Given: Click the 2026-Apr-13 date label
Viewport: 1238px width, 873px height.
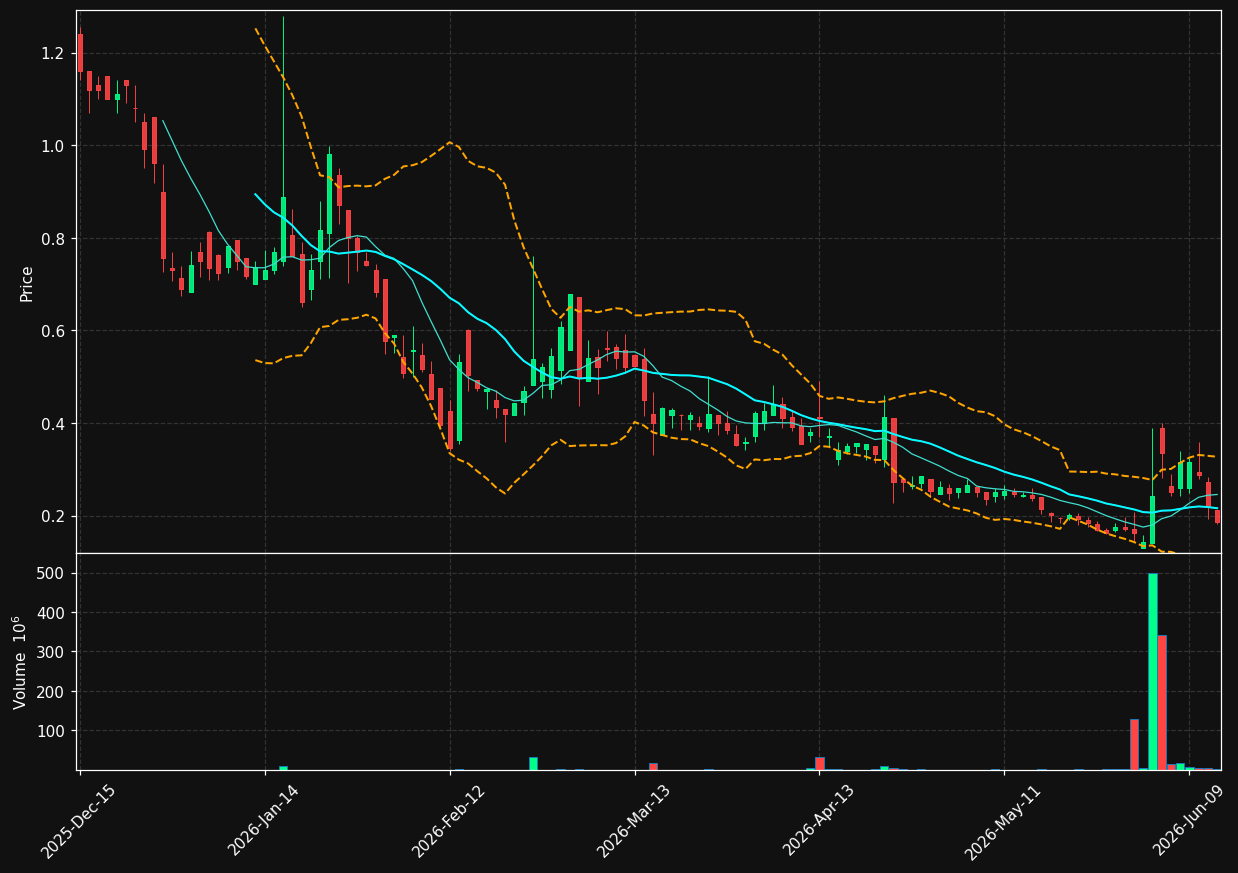Looking at the screenshot, I should (x=819, y=821).
